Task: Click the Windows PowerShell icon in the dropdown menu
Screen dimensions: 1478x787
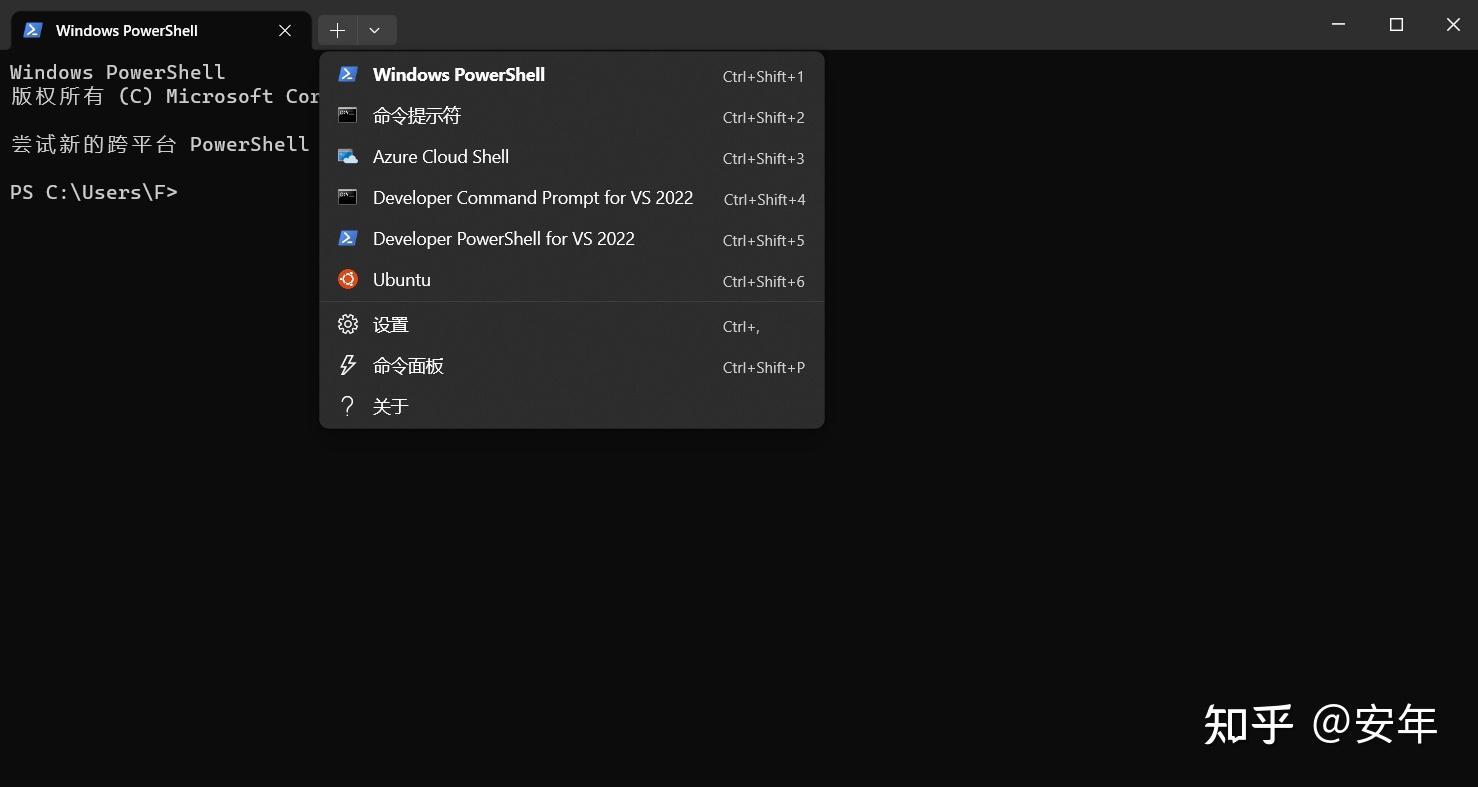Action: tap(348, 74)
